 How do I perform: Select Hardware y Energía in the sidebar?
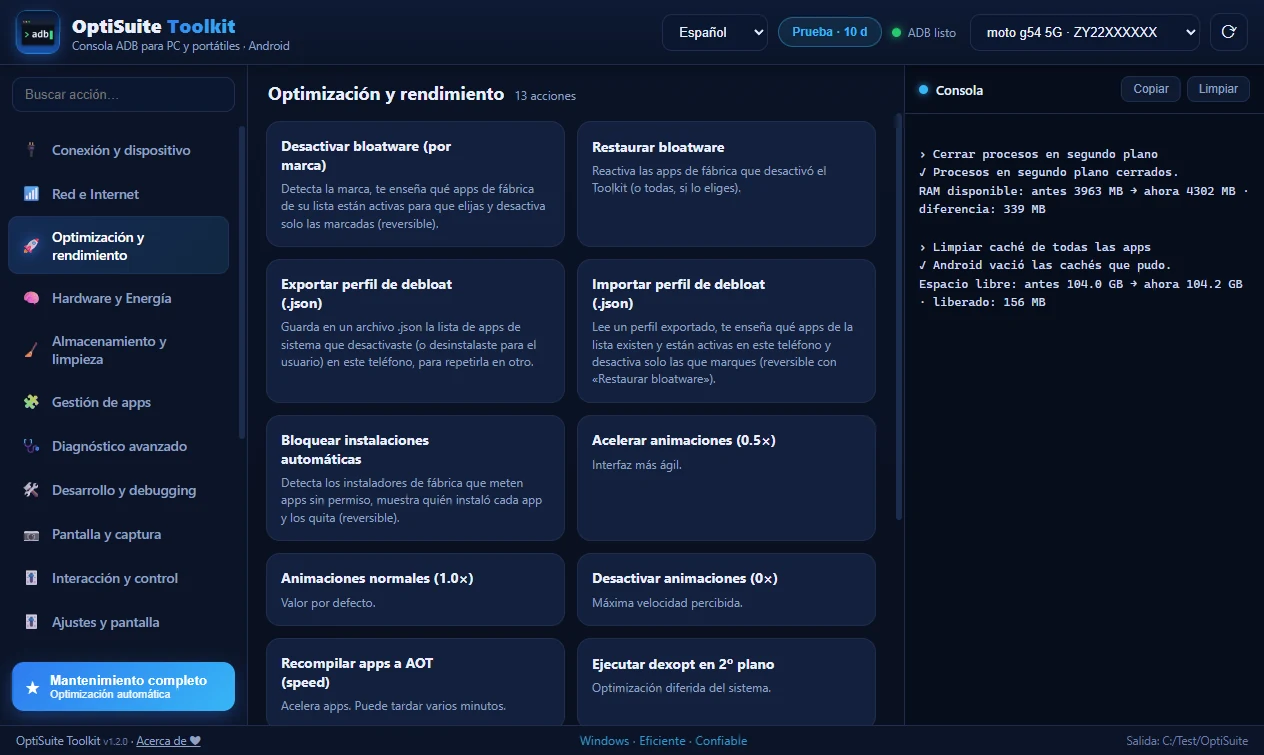(118, 298)
